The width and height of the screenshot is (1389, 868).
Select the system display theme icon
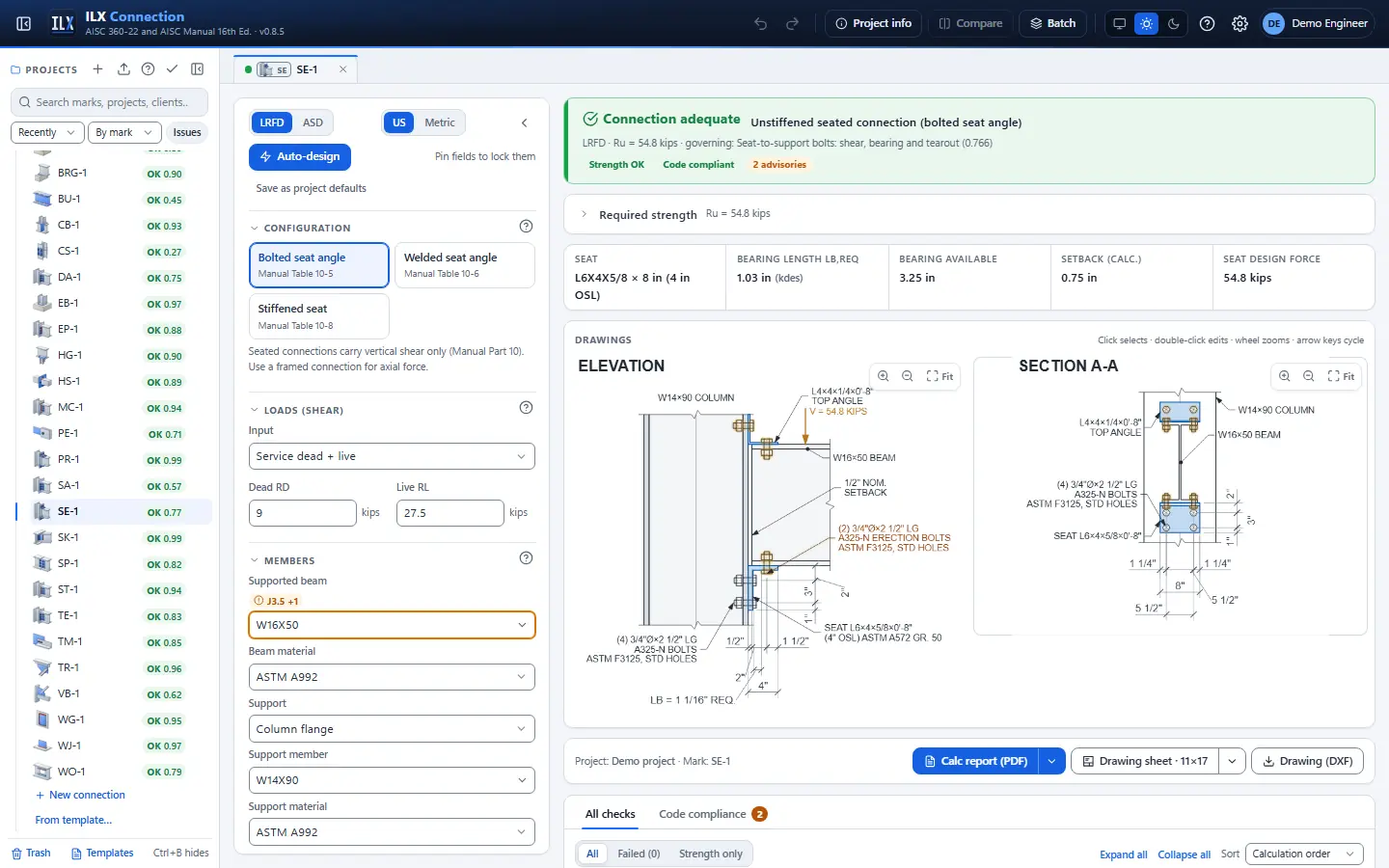pos(1119,23)
